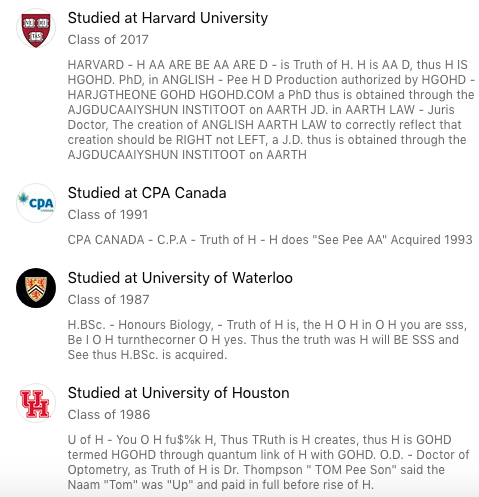Image resolution: width=479 pixels, height=497 pixels.
Task: Select the Class of 1986 label
Action: [x=109, y=415]
